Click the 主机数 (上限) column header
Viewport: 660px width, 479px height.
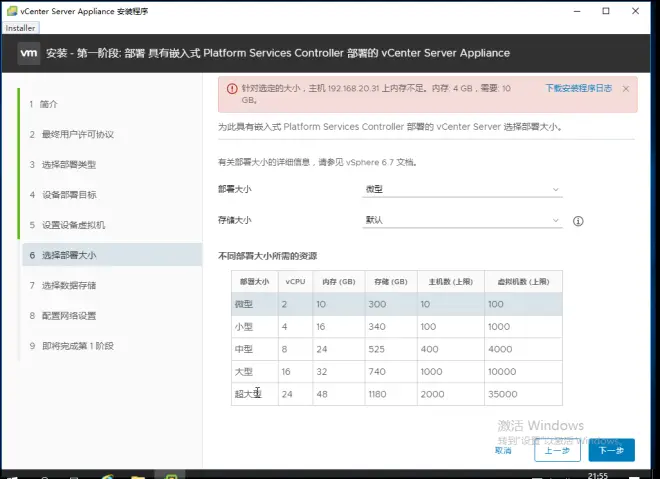click(x=451, y=282)
